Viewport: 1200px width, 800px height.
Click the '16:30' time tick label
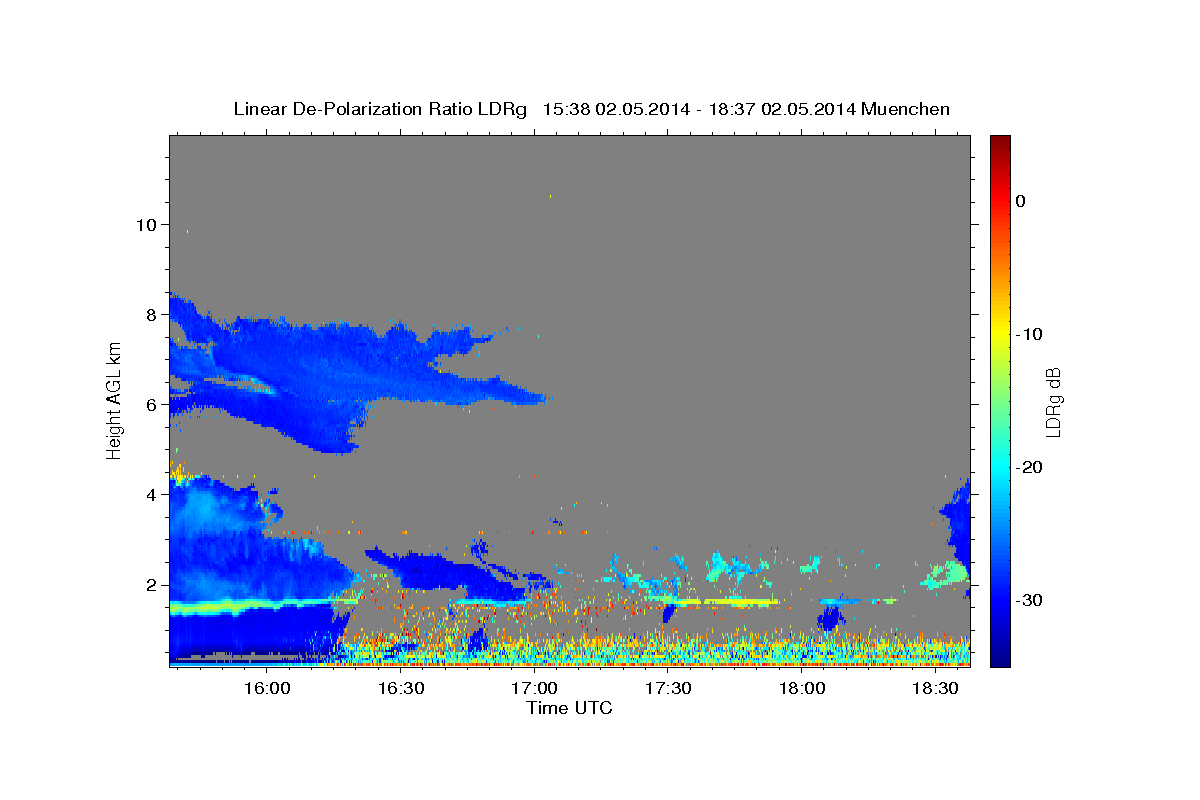tap(401, 689)
